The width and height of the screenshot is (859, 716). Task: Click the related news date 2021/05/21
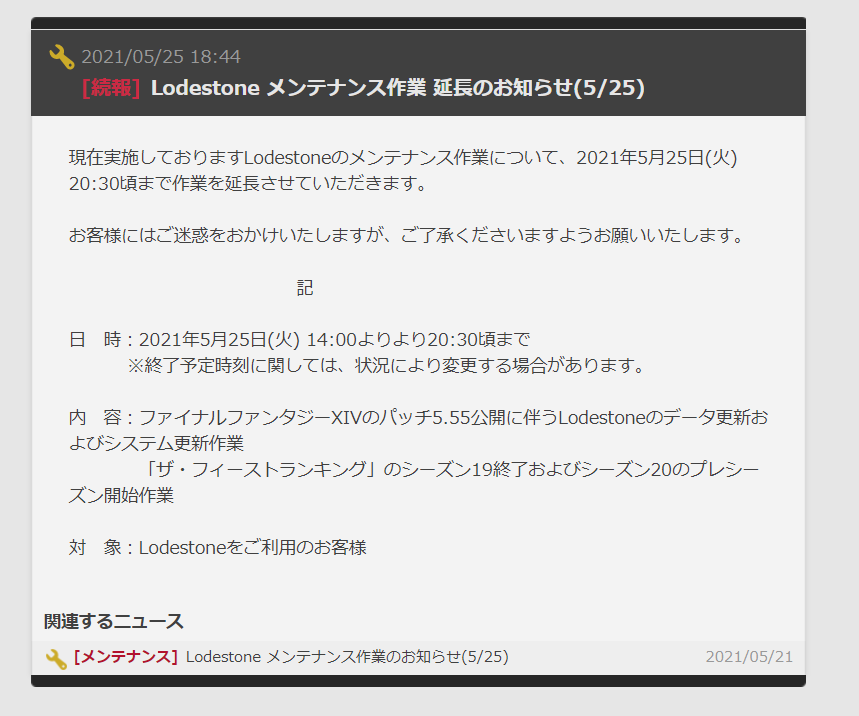click(749, 656)
